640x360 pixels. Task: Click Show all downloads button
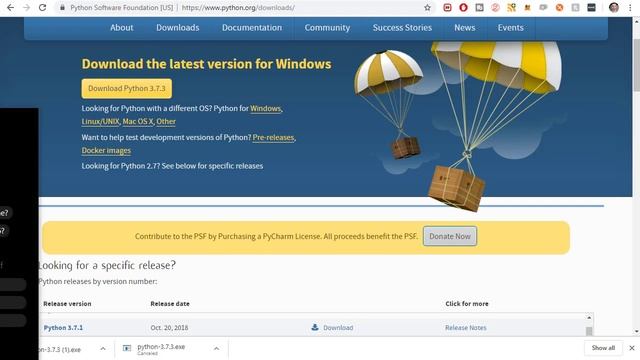603,348
